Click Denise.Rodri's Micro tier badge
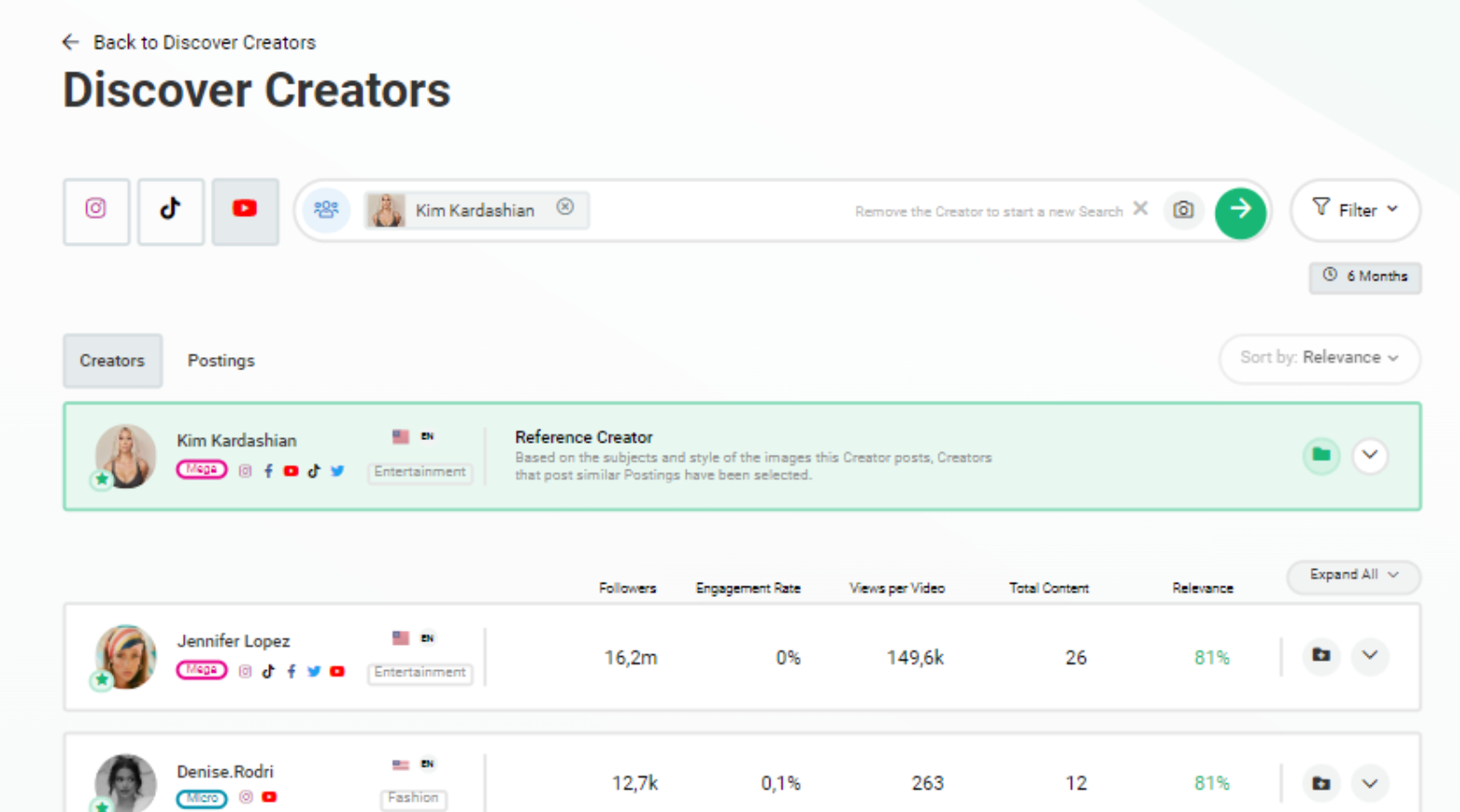1460x812 pixels. point(201,798)
